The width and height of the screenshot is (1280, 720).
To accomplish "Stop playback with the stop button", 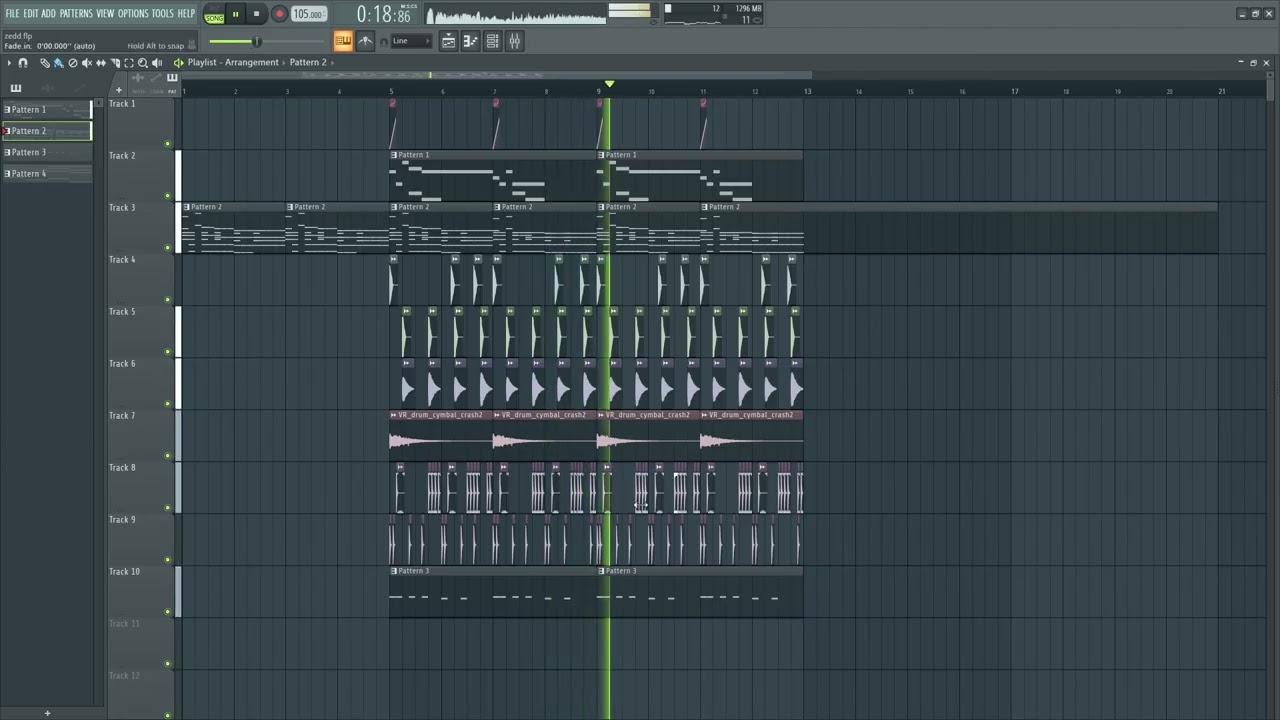I will pyautogui.click(x=256, y=14).
